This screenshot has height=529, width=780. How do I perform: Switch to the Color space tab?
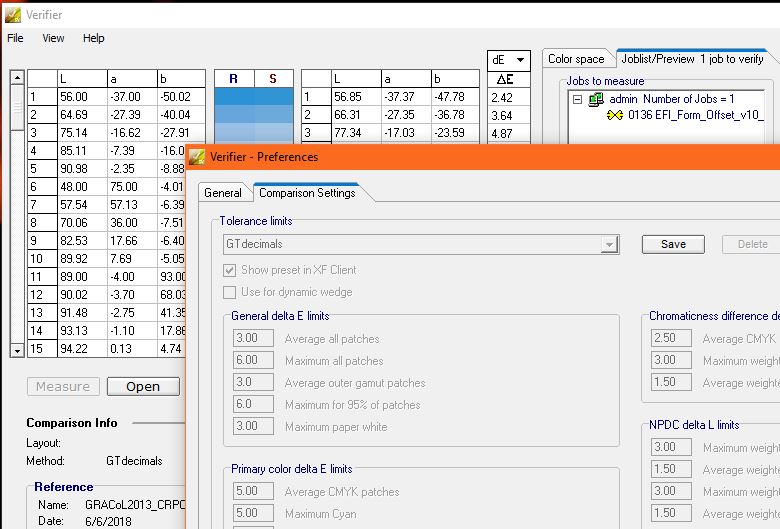576,59
